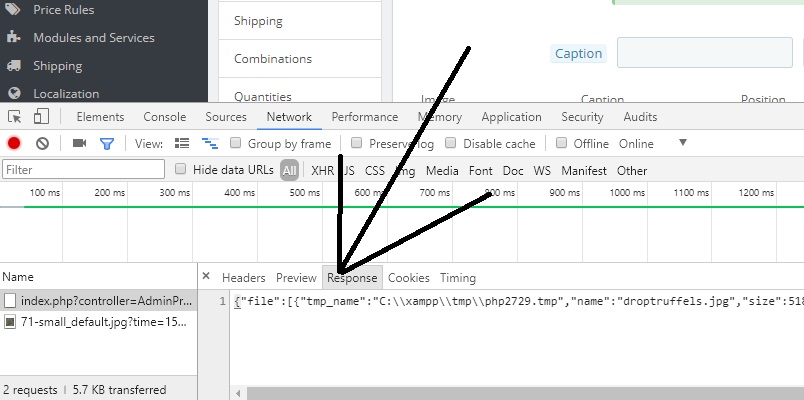Filter requests by Other
The width and height of the screenshot is (804, 400).
click(632, 171)
